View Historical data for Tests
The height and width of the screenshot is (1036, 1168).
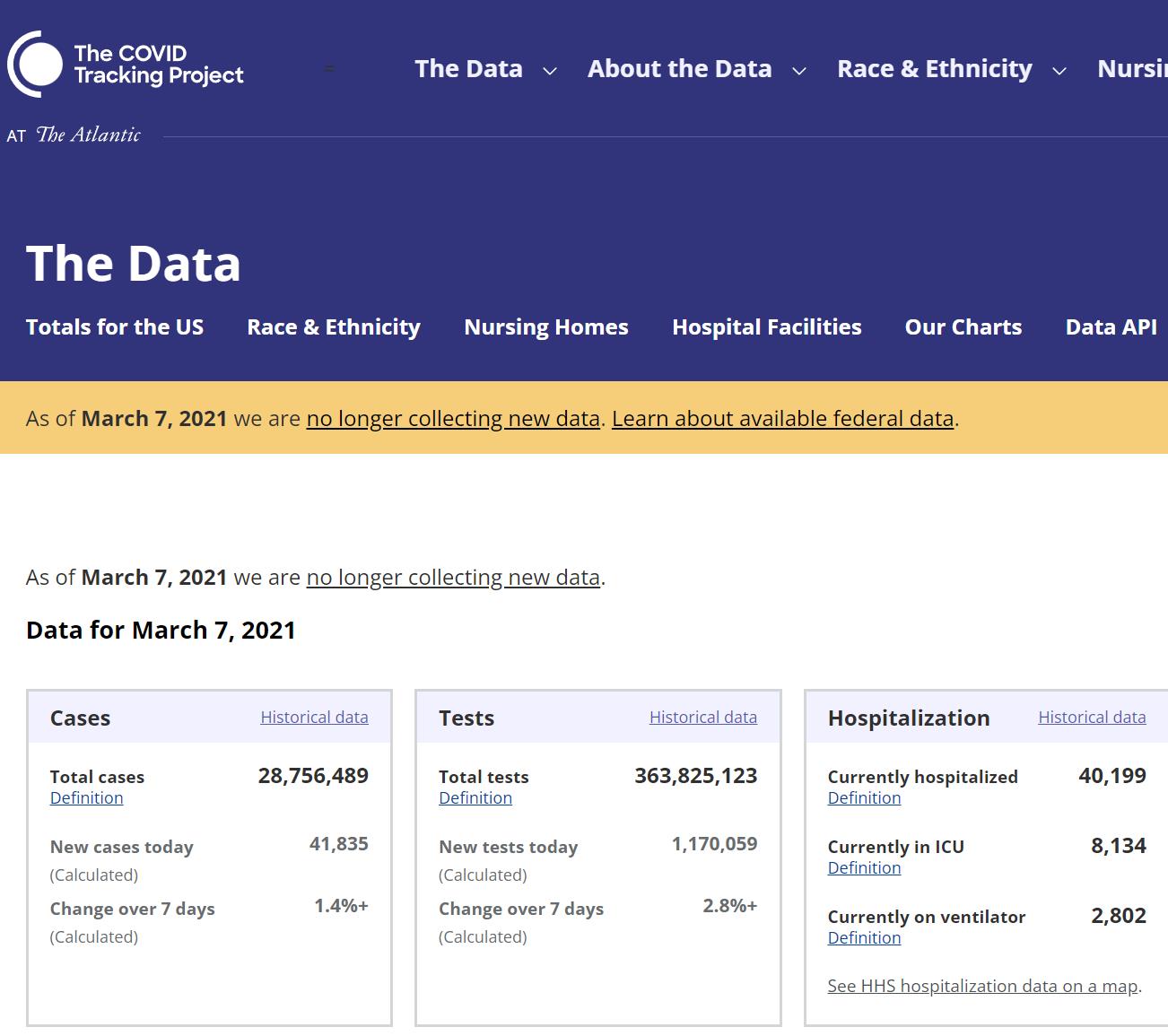[702, 718]
